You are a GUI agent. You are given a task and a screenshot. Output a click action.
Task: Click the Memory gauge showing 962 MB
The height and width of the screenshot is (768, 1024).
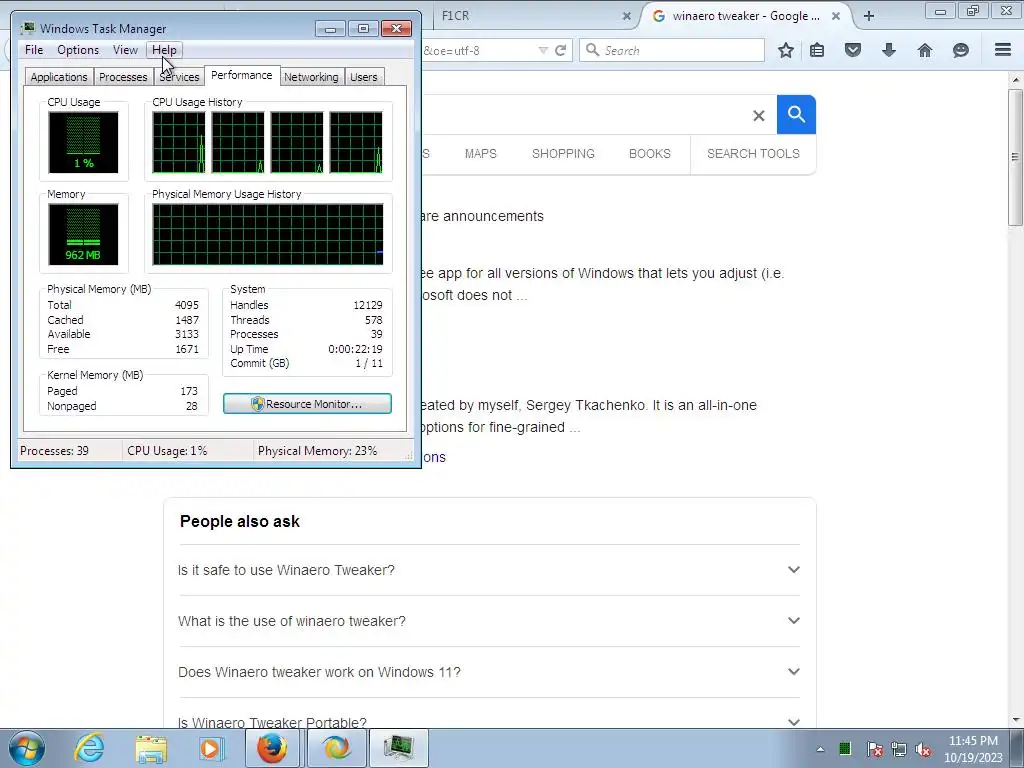(x=84, y=234)
